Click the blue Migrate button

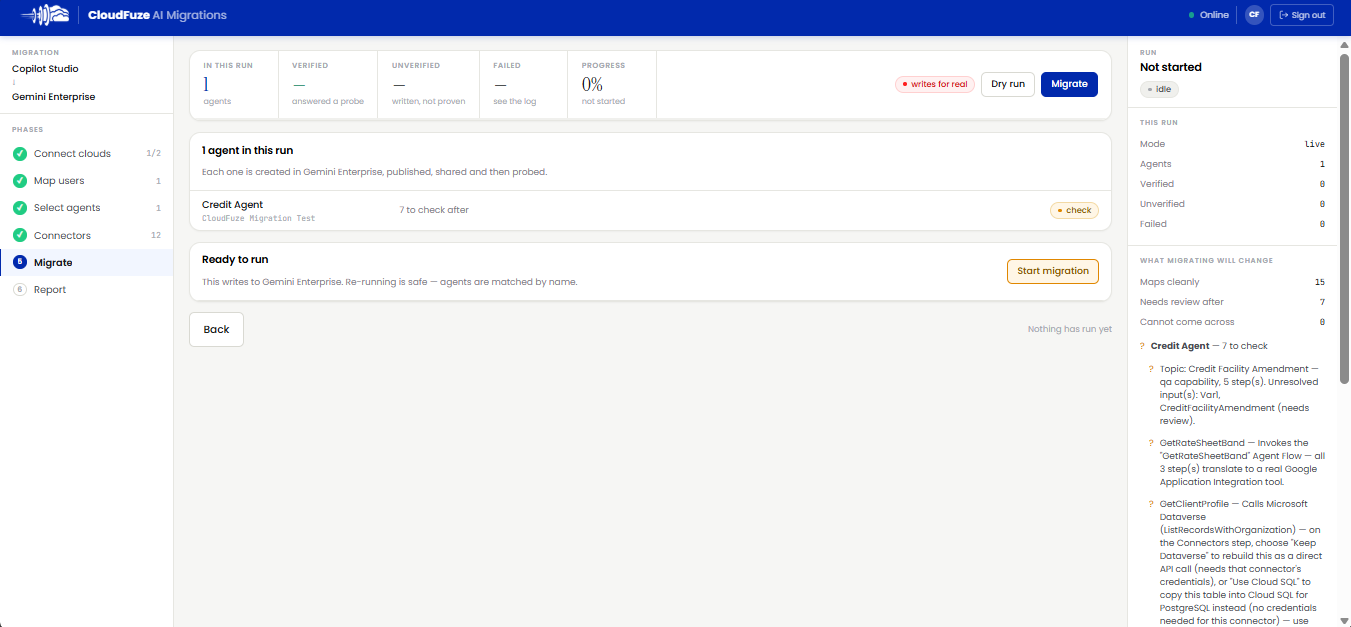1069,84
